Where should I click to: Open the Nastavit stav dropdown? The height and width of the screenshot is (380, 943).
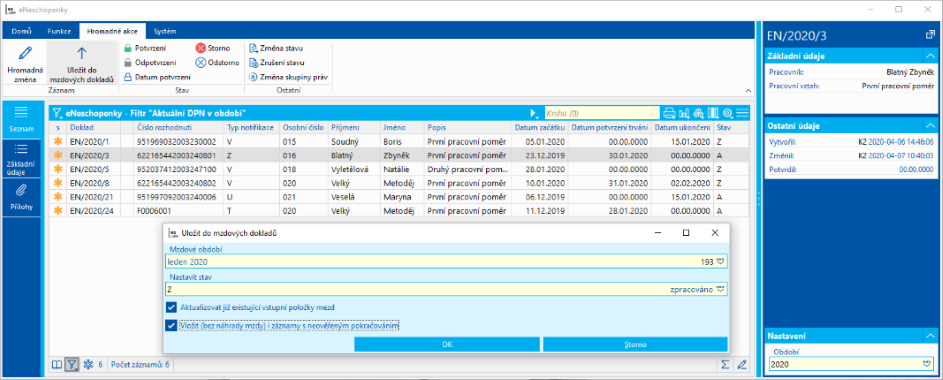pos(721,289)
